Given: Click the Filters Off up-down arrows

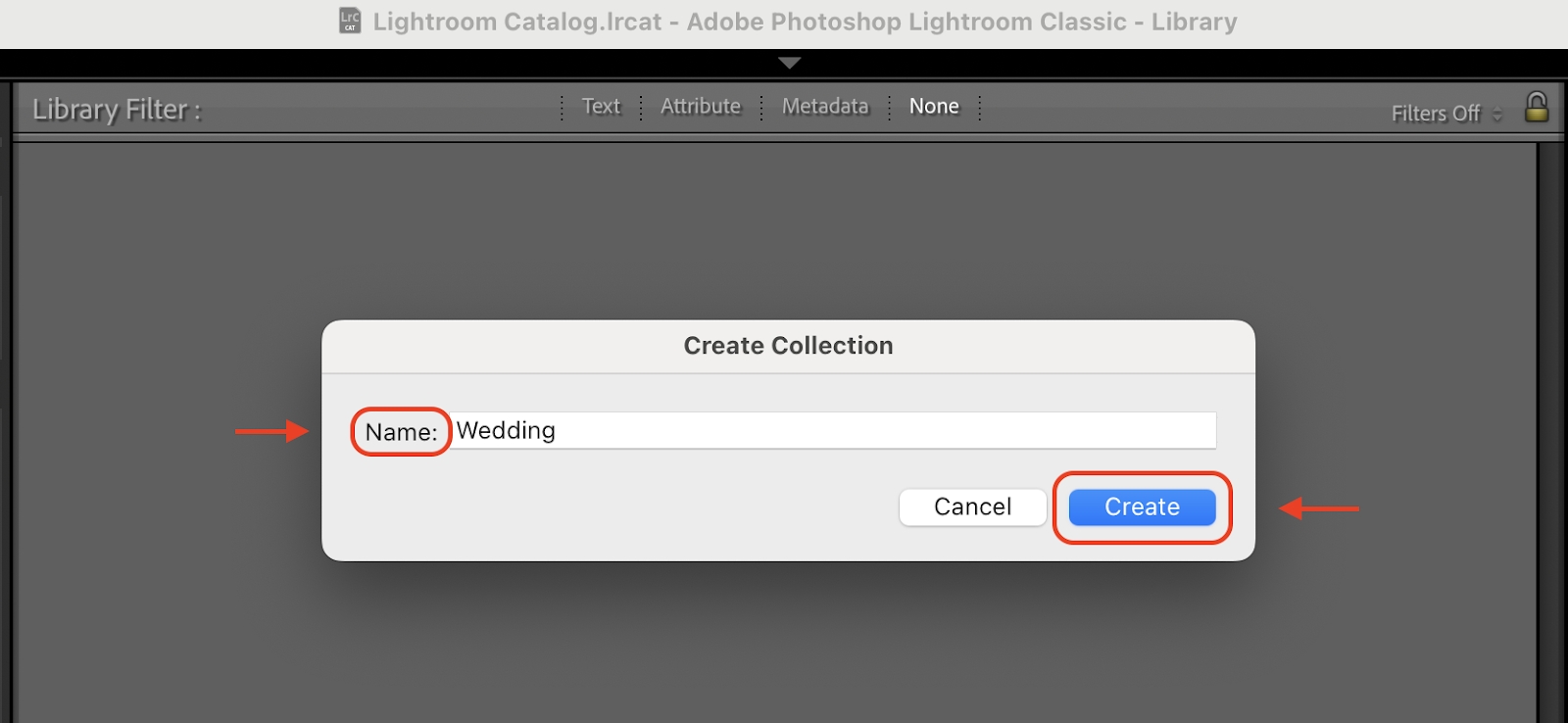Looking at the screenshot, I should (1496, 114).
